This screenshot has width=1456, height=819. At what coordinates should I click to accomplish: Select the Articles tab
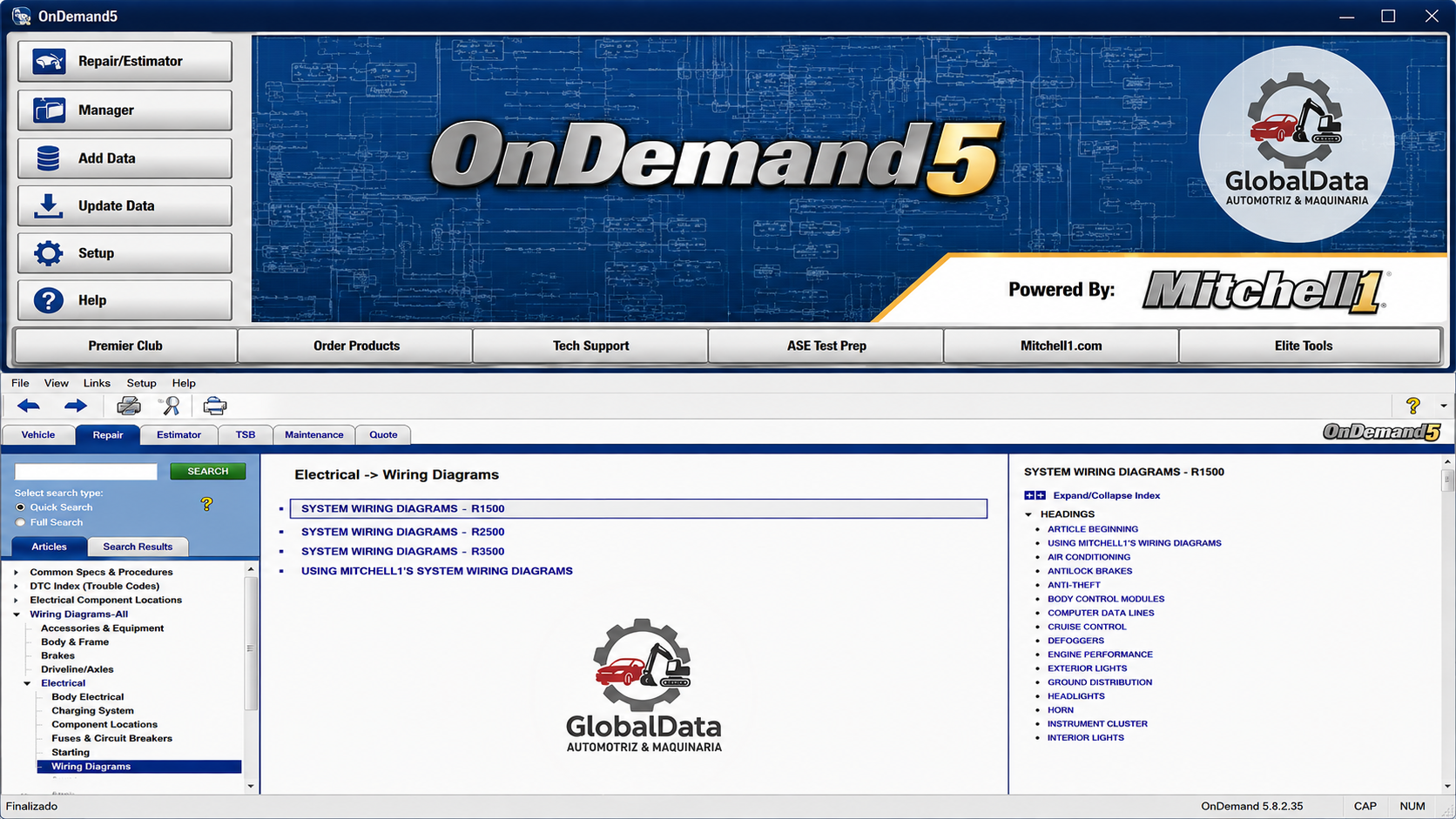pyautogui.click(x=49, y=547)
